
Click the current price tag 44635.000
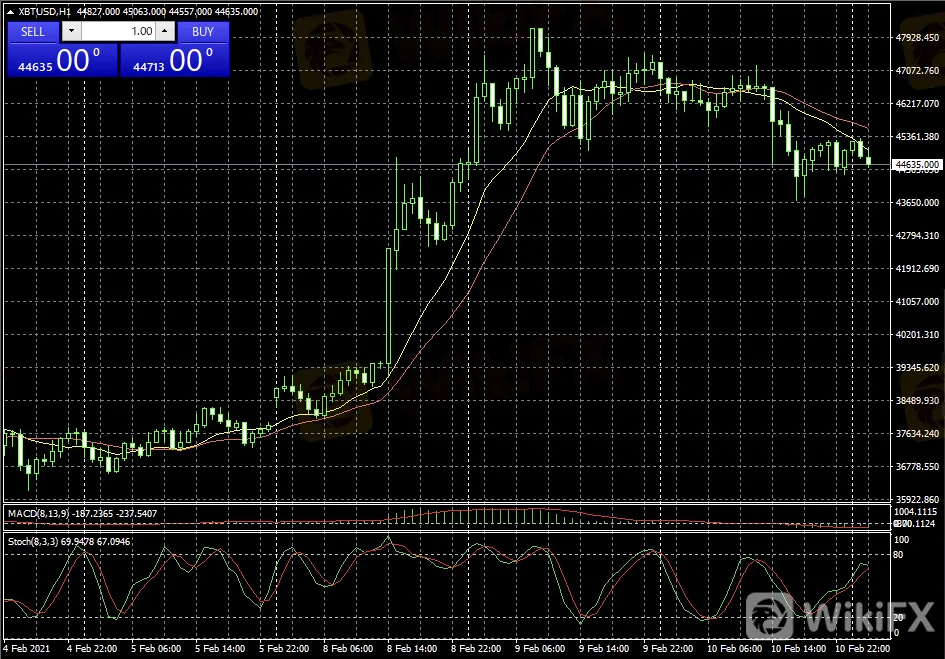917,164
